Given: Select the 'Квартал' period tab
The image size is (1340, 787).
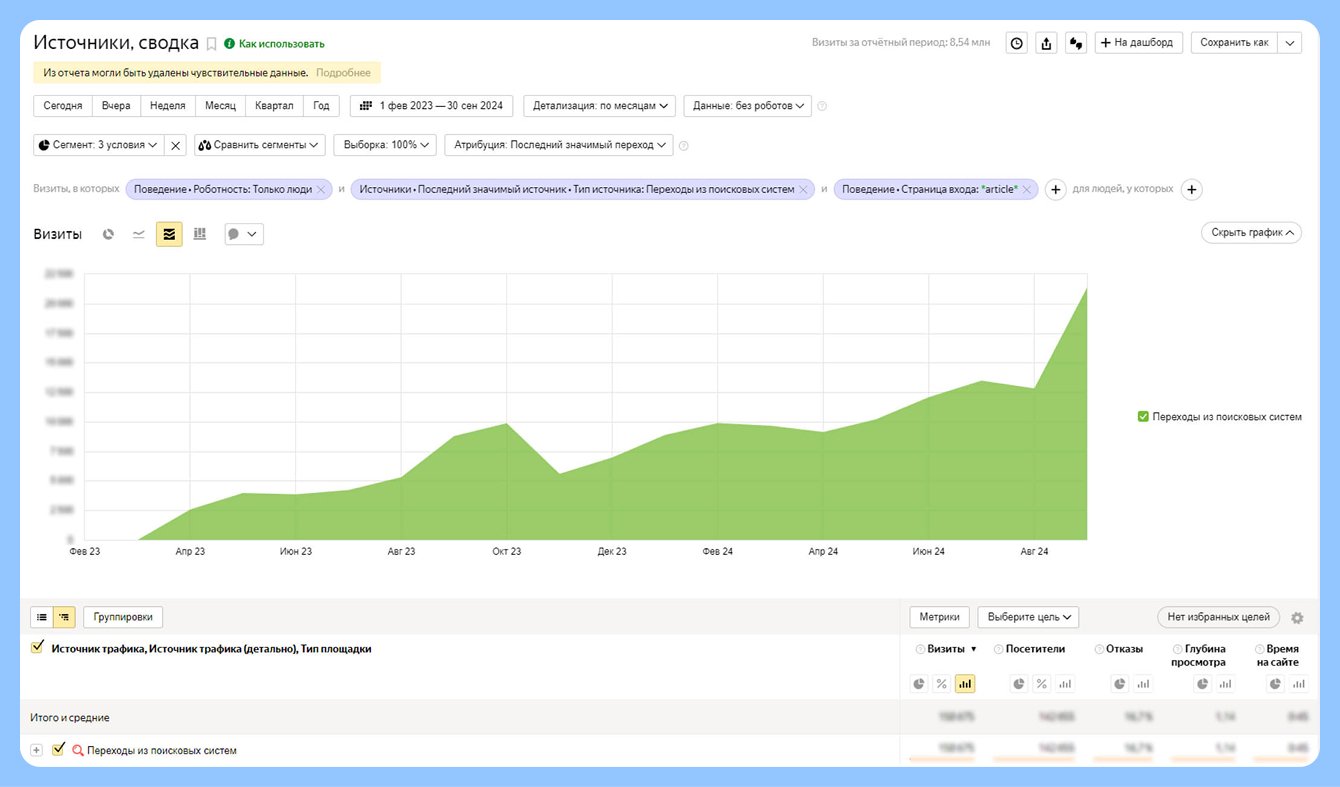Looking at the screenshot, I should click(274, 105).
